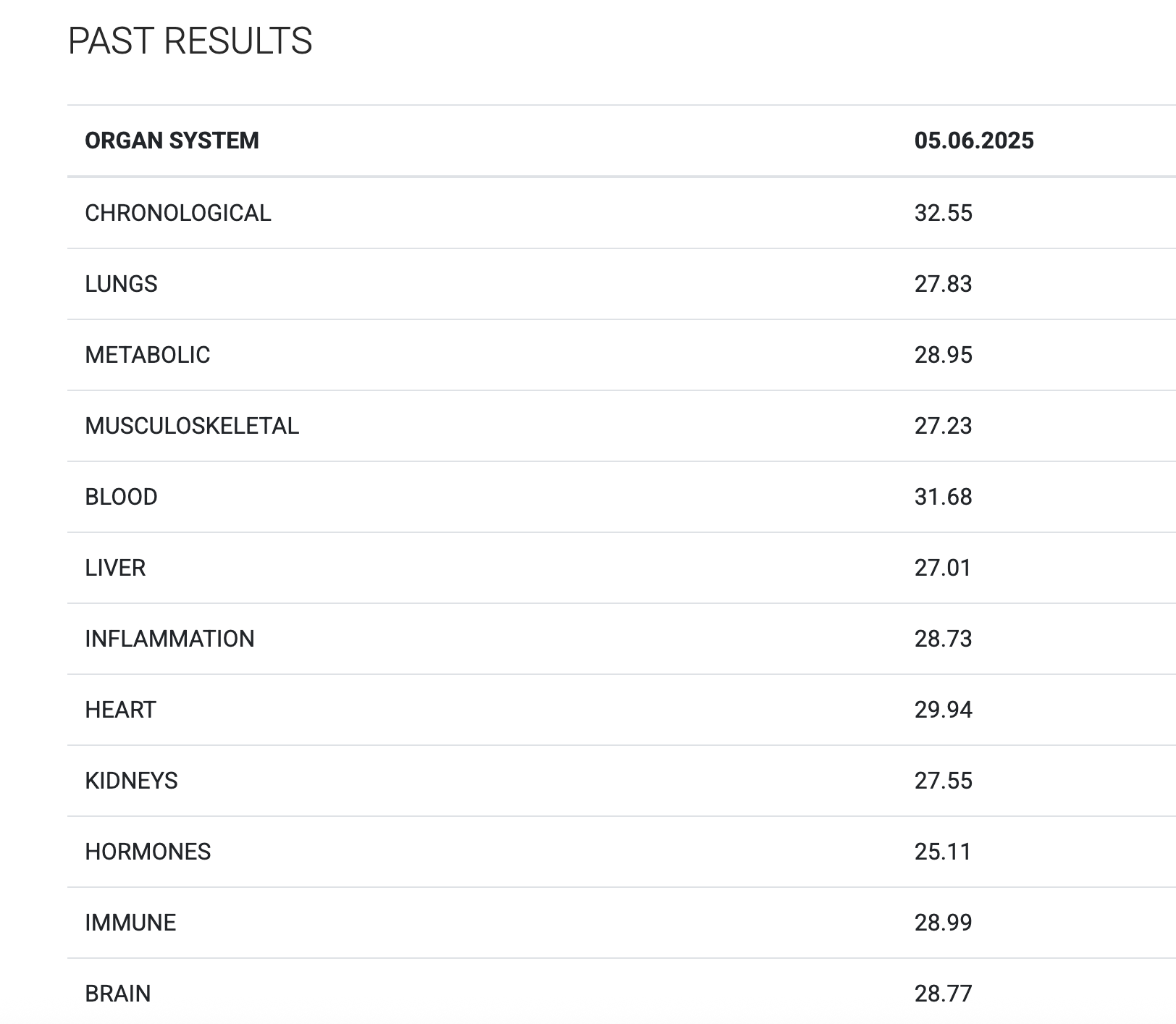Click the PAST RESULTS heading
The height and width of the screenshot is (1024, 1176).
tap(190, 41)
